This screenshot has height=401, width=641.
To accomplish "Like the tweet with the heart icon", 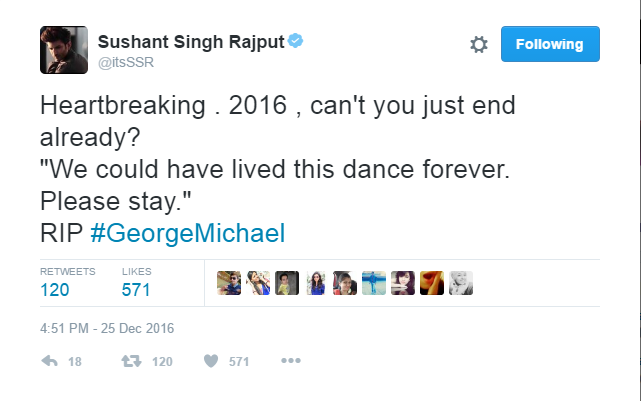I will [210, 361].
